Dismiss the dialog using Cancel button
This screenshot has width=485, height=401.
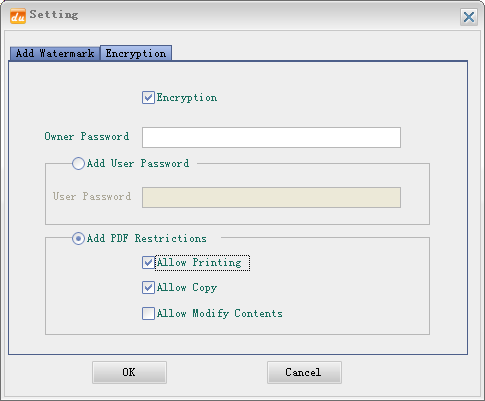304,372
